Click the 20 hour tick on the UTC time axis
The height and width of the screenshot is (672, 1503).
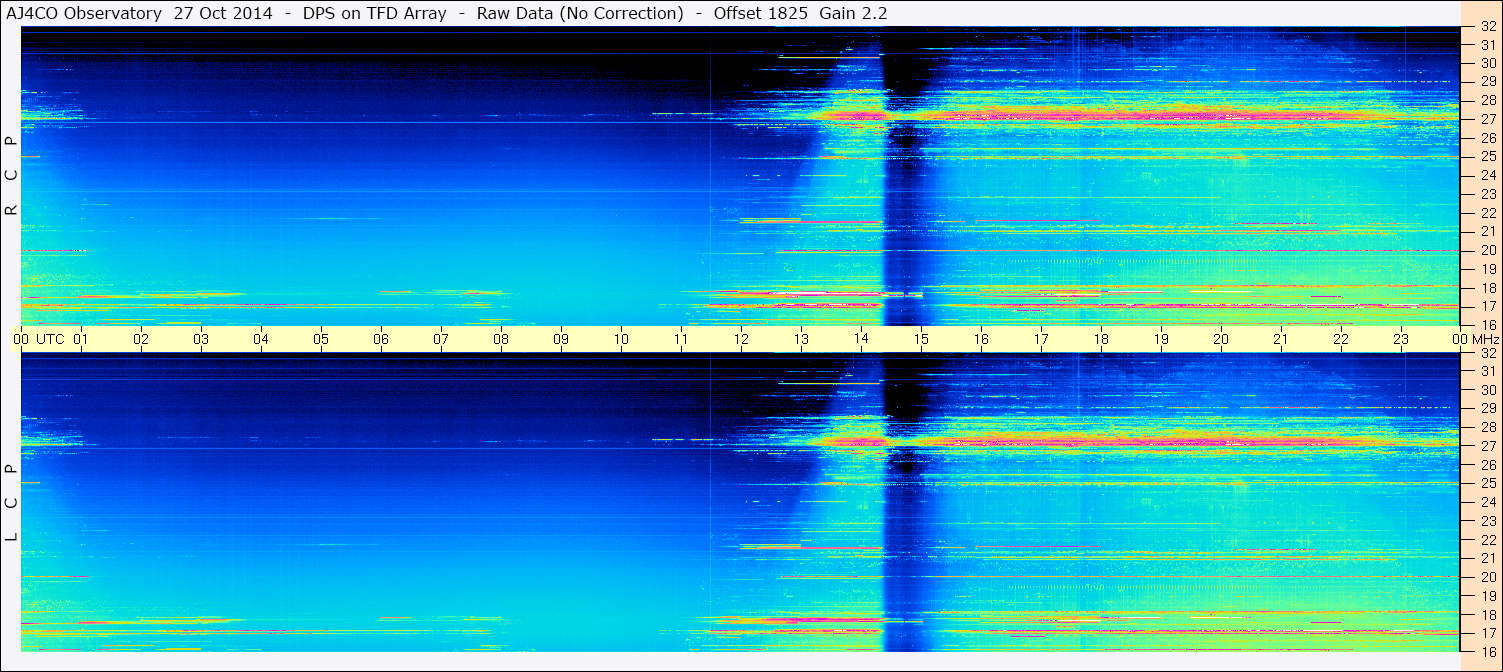point(1221,339)
